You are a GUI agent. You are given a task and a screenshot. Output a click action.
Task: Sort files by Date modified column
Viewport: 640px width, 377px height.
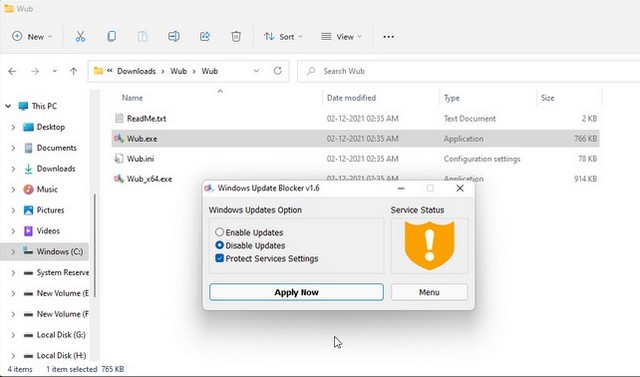pos(351,98)
